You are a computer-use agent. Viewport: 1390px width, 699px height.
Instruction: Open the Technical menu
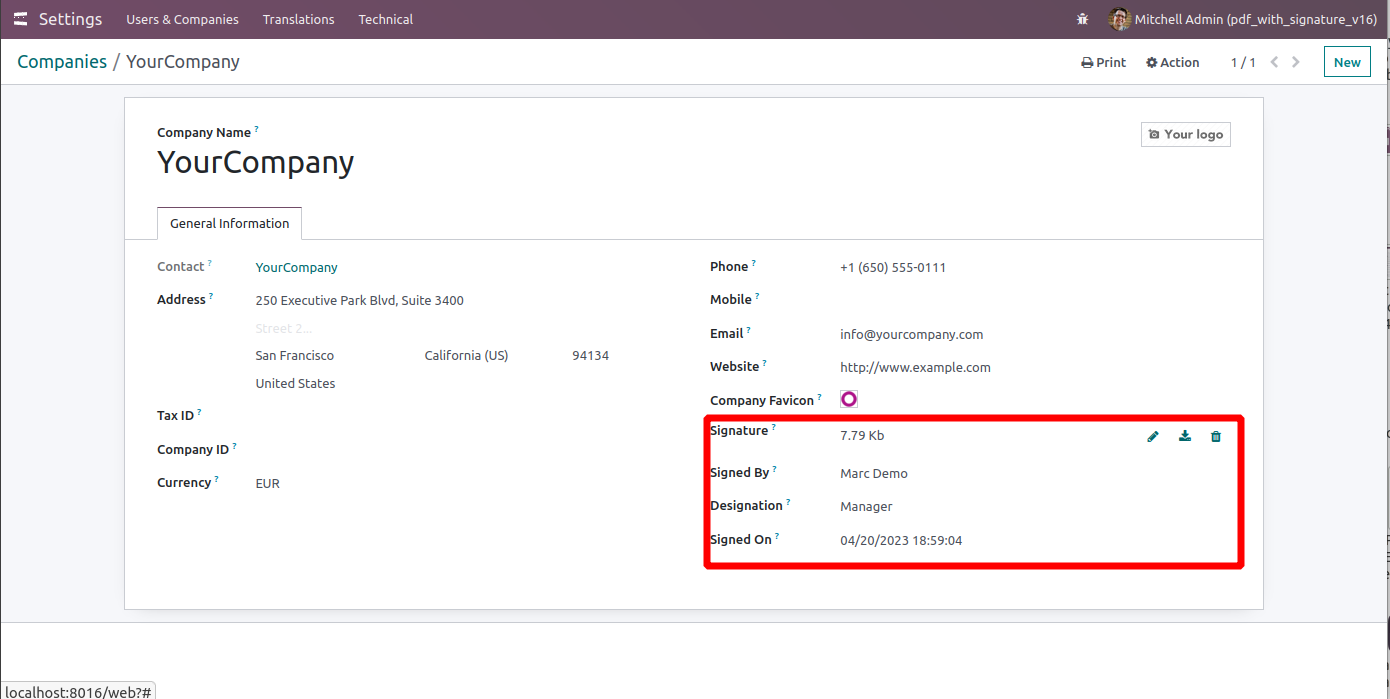pyautogui.click(x=386, y=19)
